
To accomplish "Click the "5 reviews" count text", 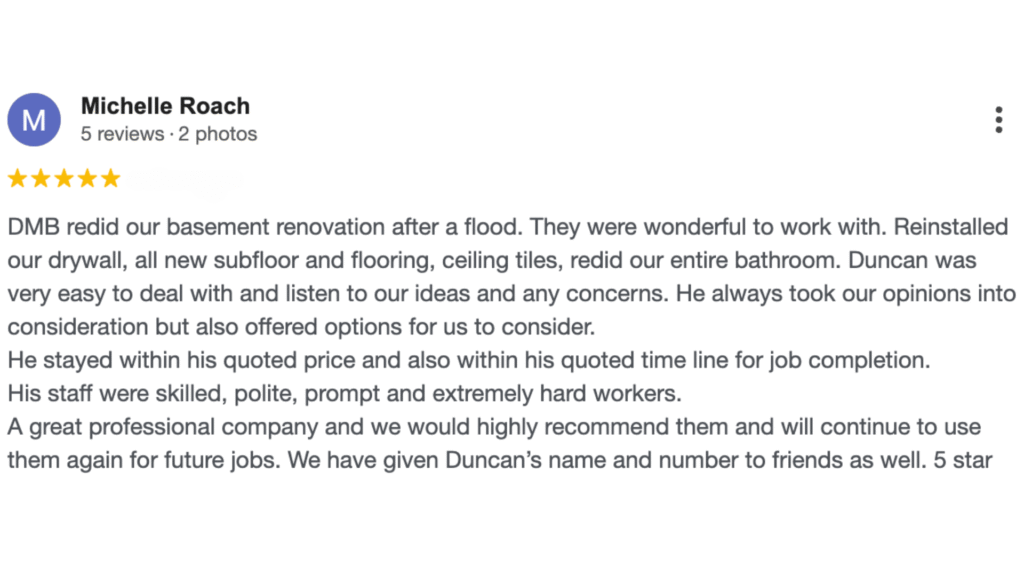I will 122,134.
